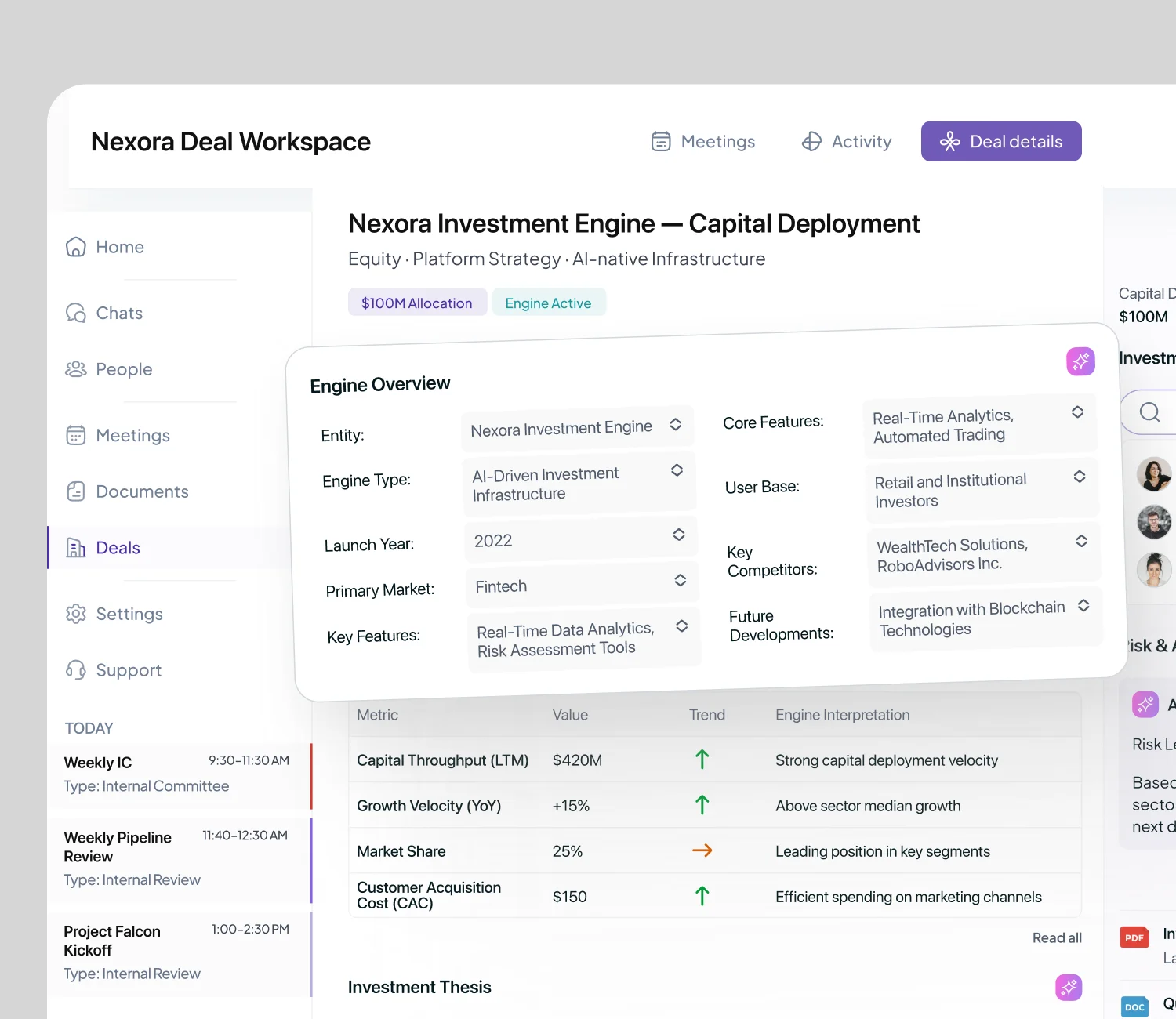Click the top woman avatar in right panel
This screenshot has width=1176, height=1019.
(x=1154, y=474)
